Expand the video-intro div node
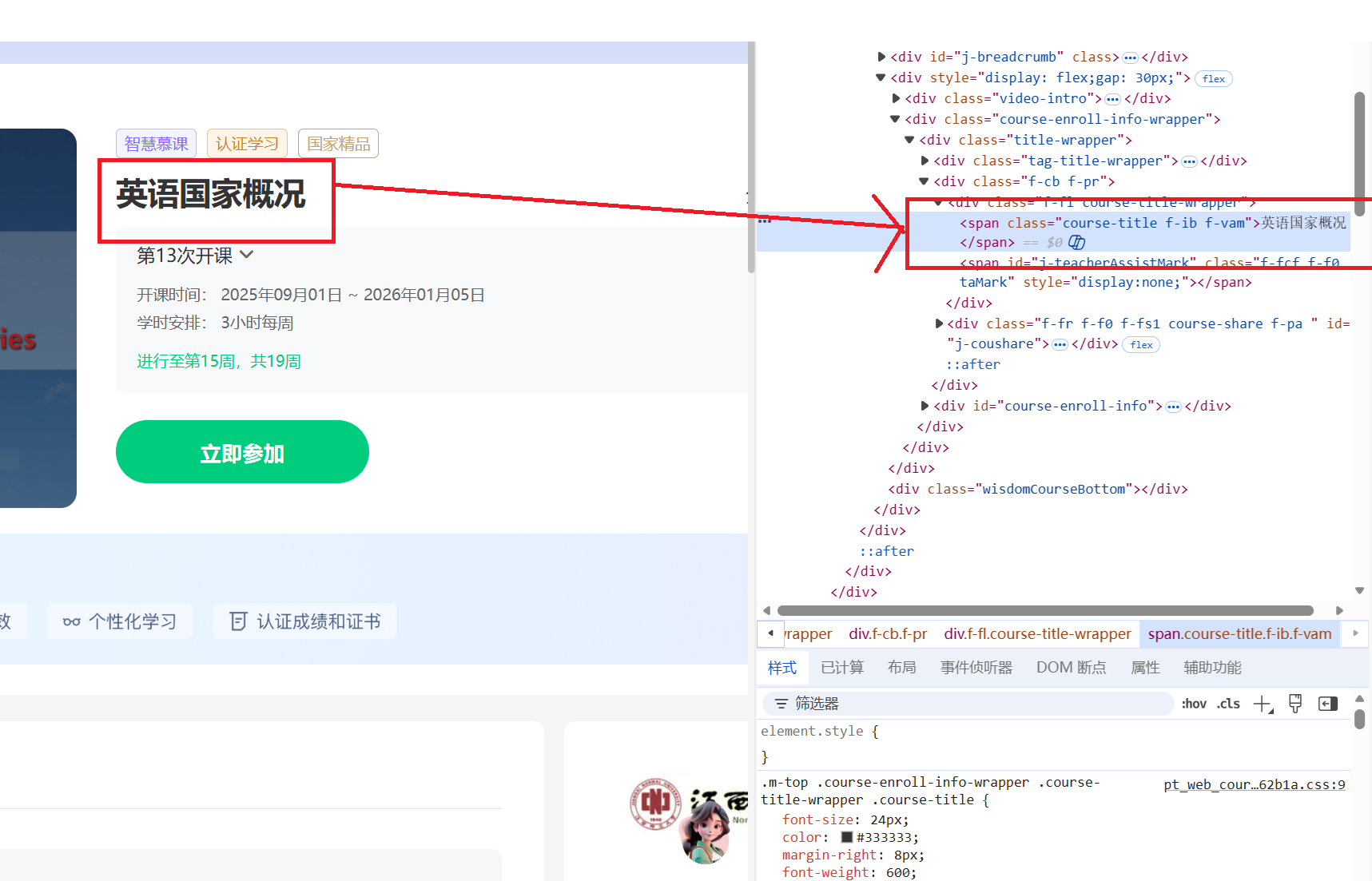The height and width of the screenshot is (881, 1372). click(x=896, y=97)
